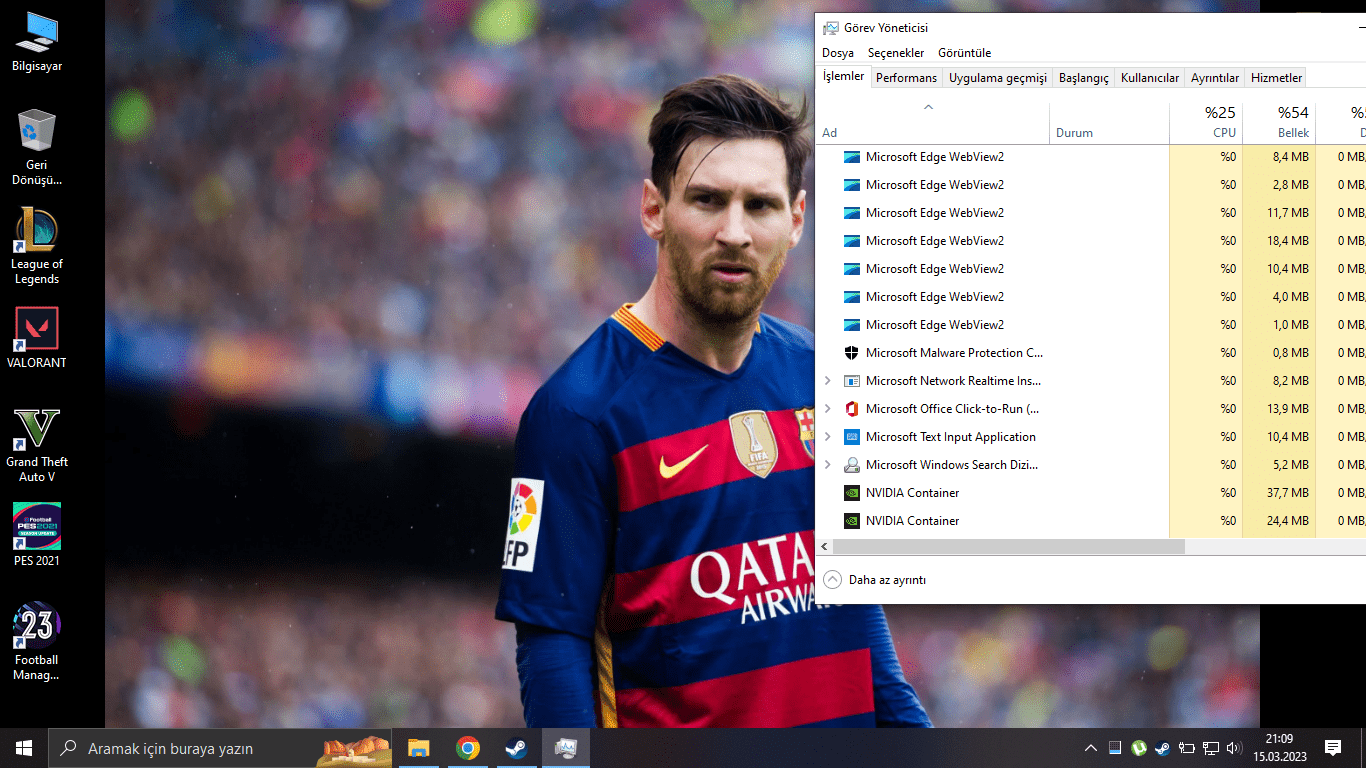The image size is (1366, 768).
Task: Open the Görüntüle menu
Action: [965, 53]
